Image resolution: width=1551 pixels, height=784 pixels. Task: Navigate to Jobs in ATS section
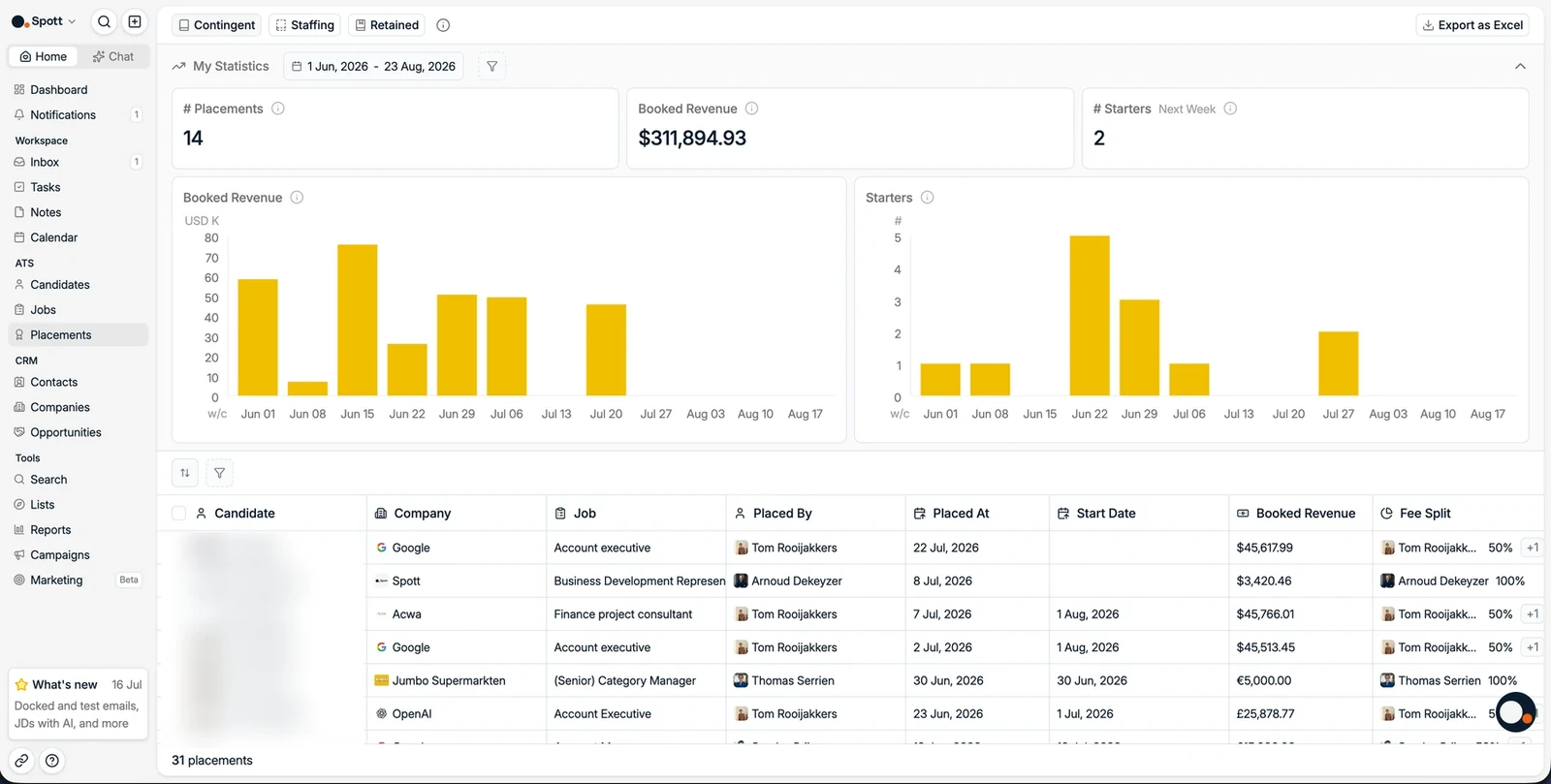78,310
